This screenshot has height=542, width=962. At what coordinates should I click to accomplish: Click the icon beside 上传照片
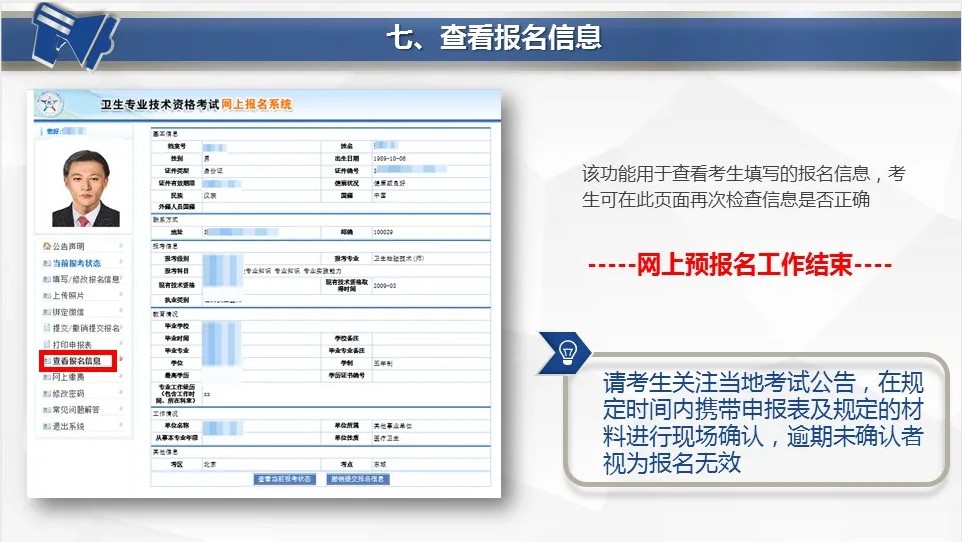tap(45, 295)
